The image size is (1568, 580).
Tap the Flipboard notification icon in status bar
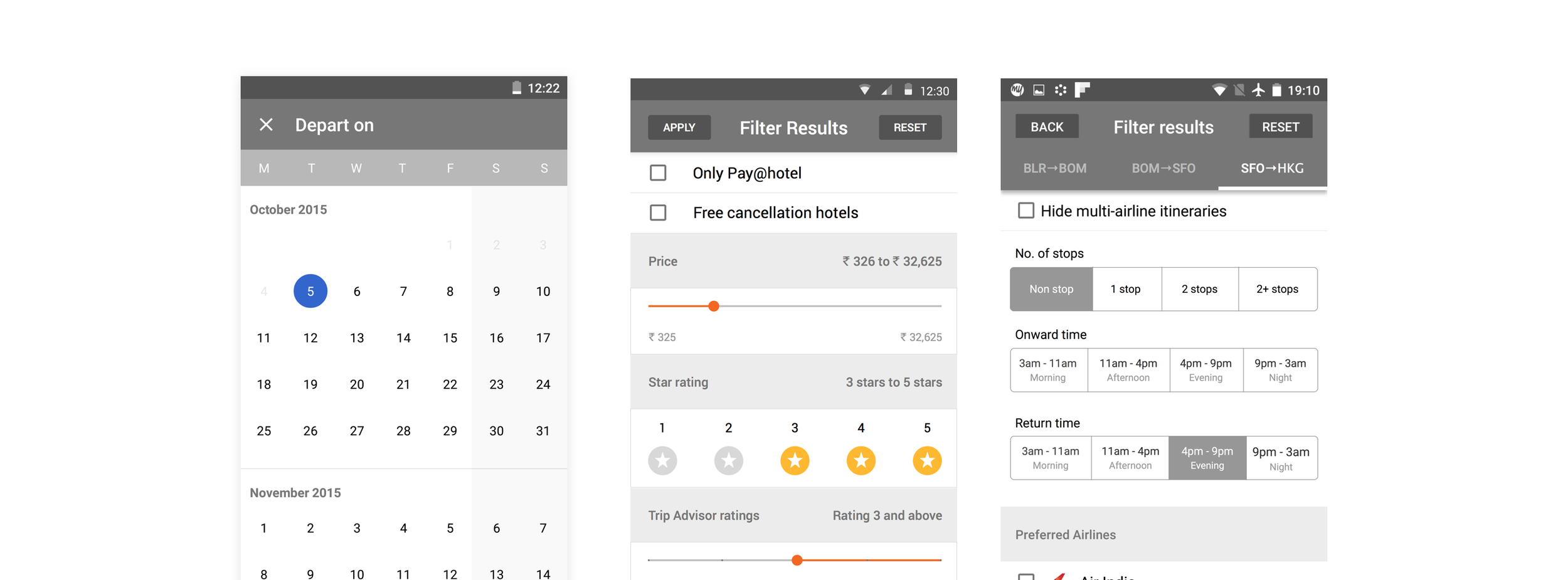click(x=1083, y=90)
